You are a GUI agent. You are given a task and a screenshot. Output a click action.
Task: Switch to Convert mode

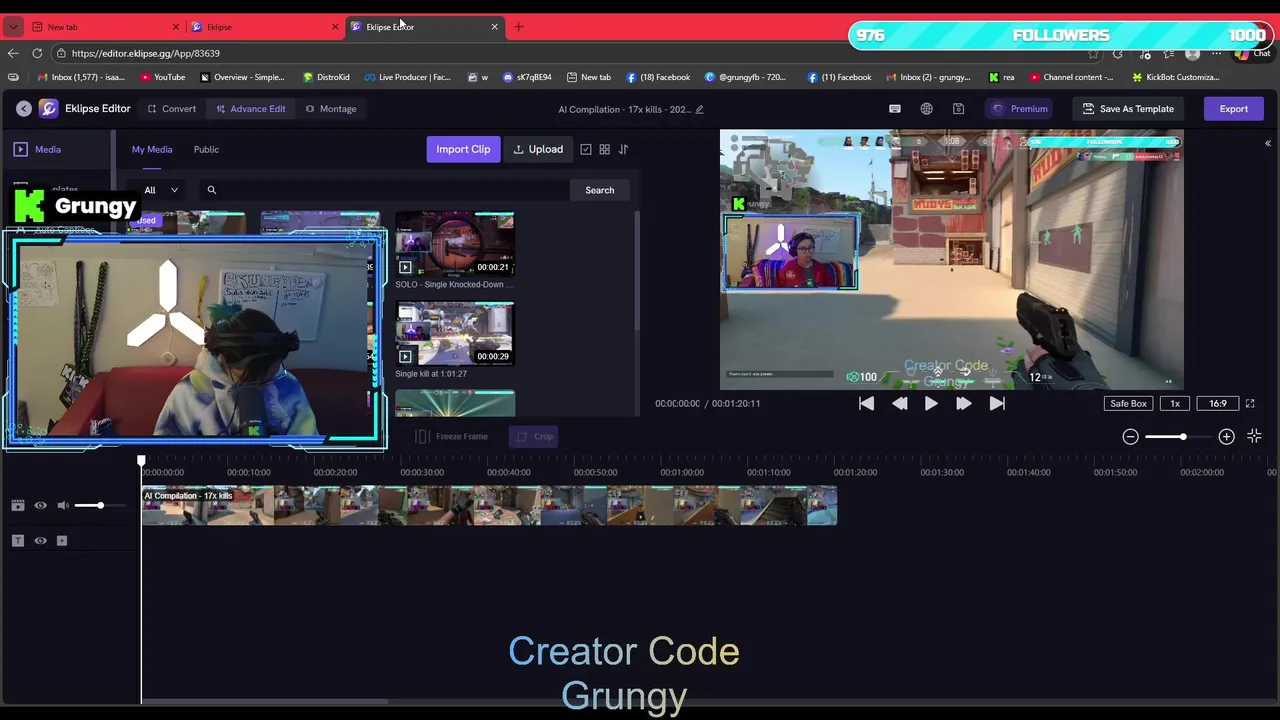click(x=172, y=109)
